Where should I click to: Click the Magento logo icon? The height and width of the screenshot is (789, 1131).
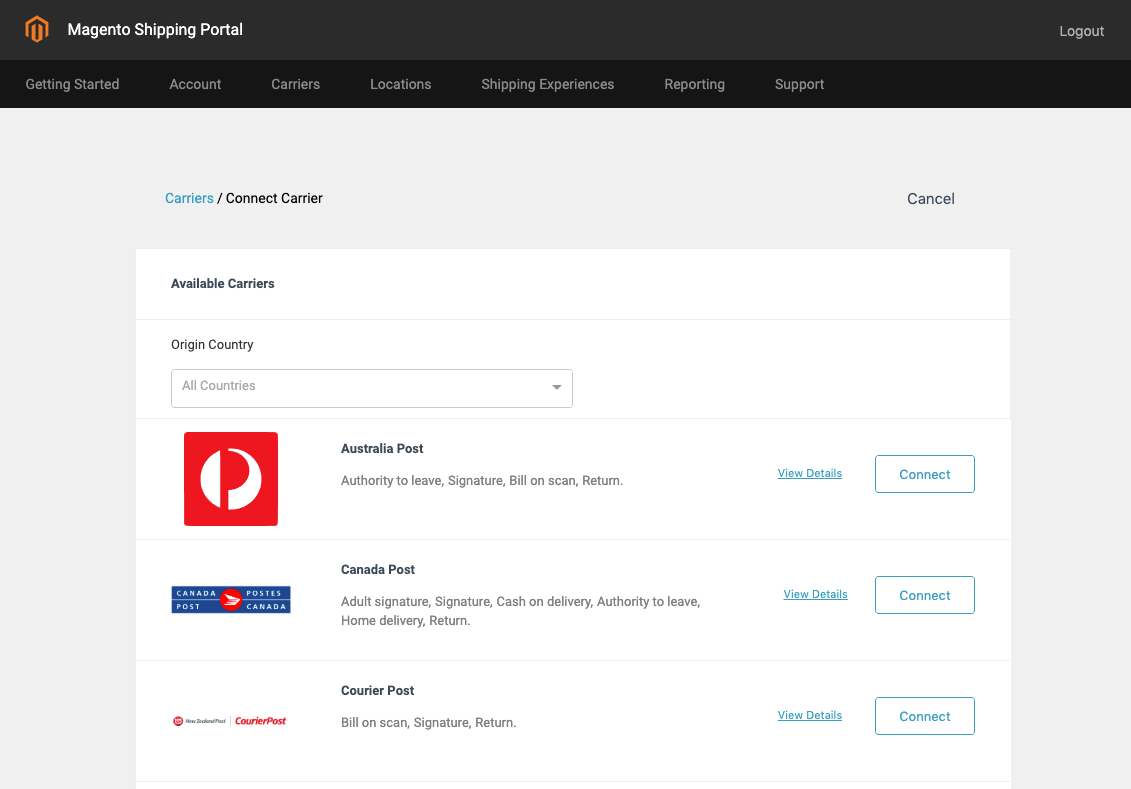(x=37, y=30)
